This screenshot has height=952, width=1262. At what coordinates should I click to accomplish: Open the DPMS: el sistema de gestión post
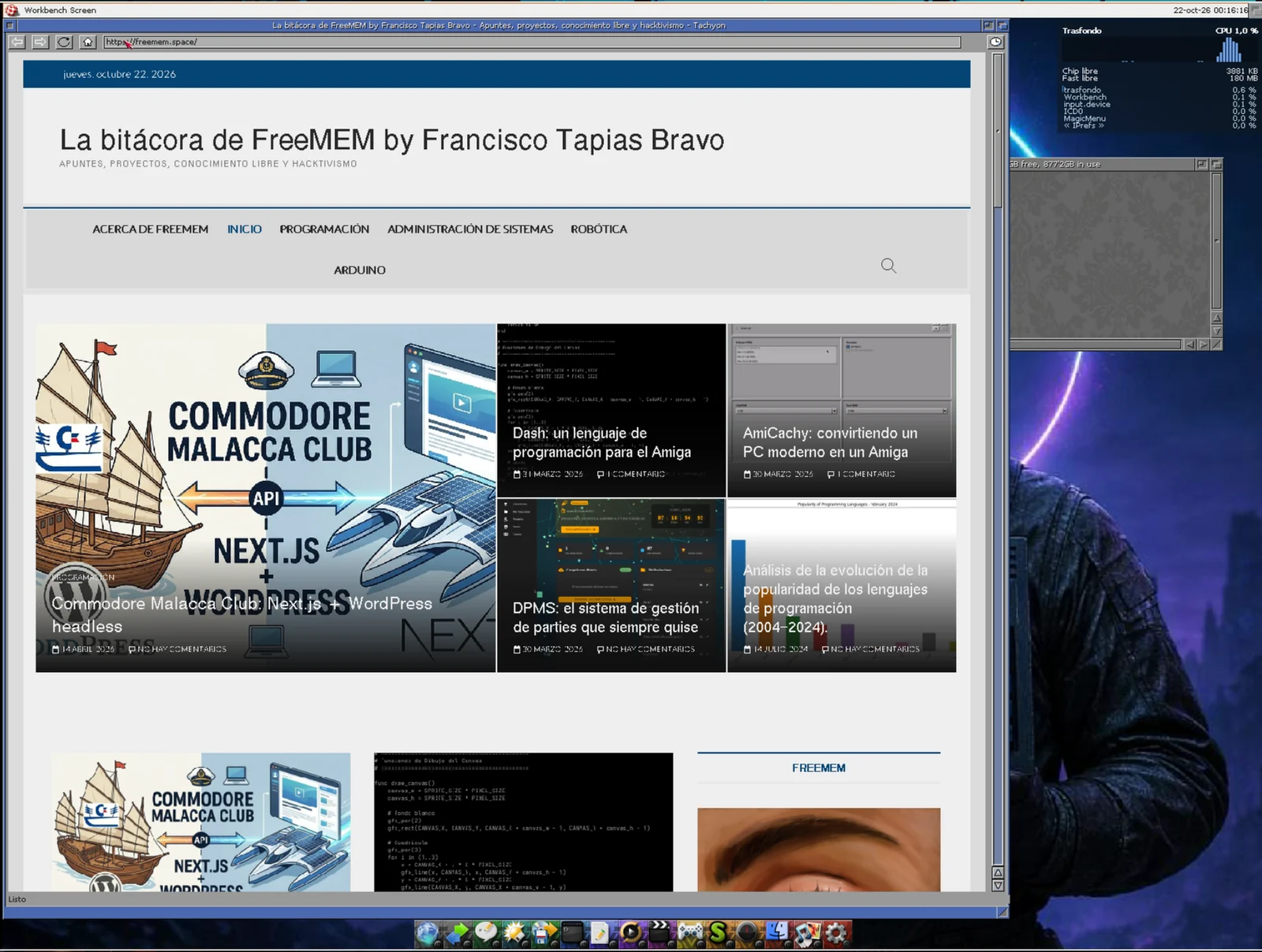click(606, 618)
